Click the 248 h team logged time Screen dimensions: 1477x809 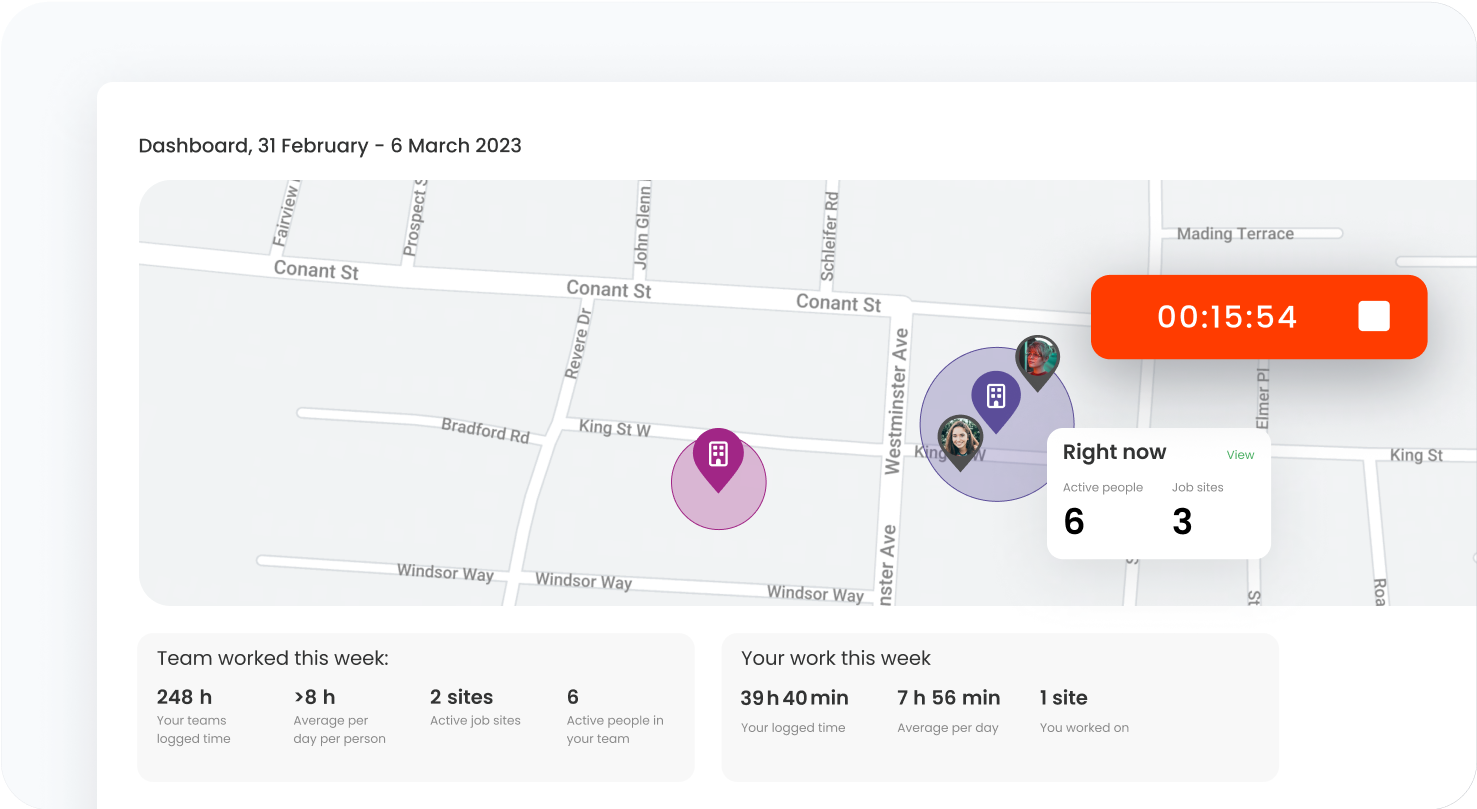[x=184, y=697]
